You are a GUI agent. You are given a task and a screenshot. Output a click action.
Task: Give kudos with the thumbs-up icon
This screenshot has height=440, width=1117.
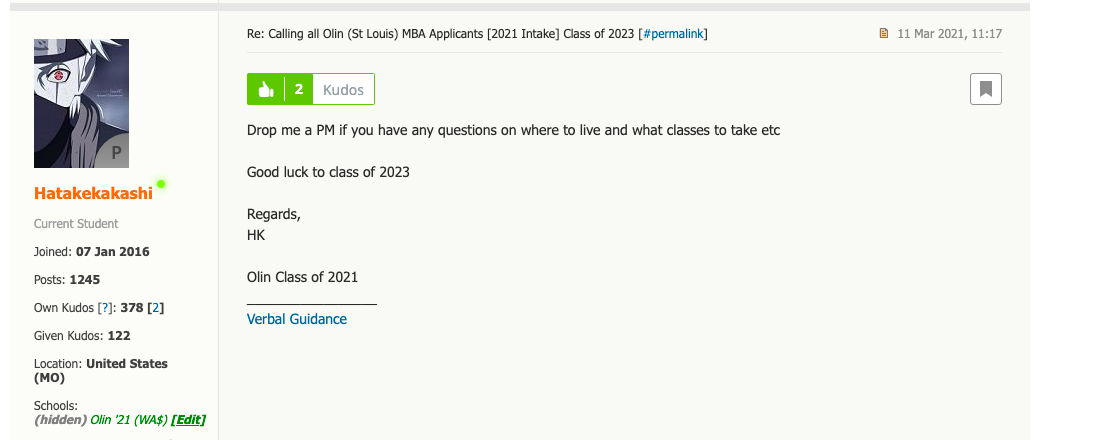click(x=266, y=89)
